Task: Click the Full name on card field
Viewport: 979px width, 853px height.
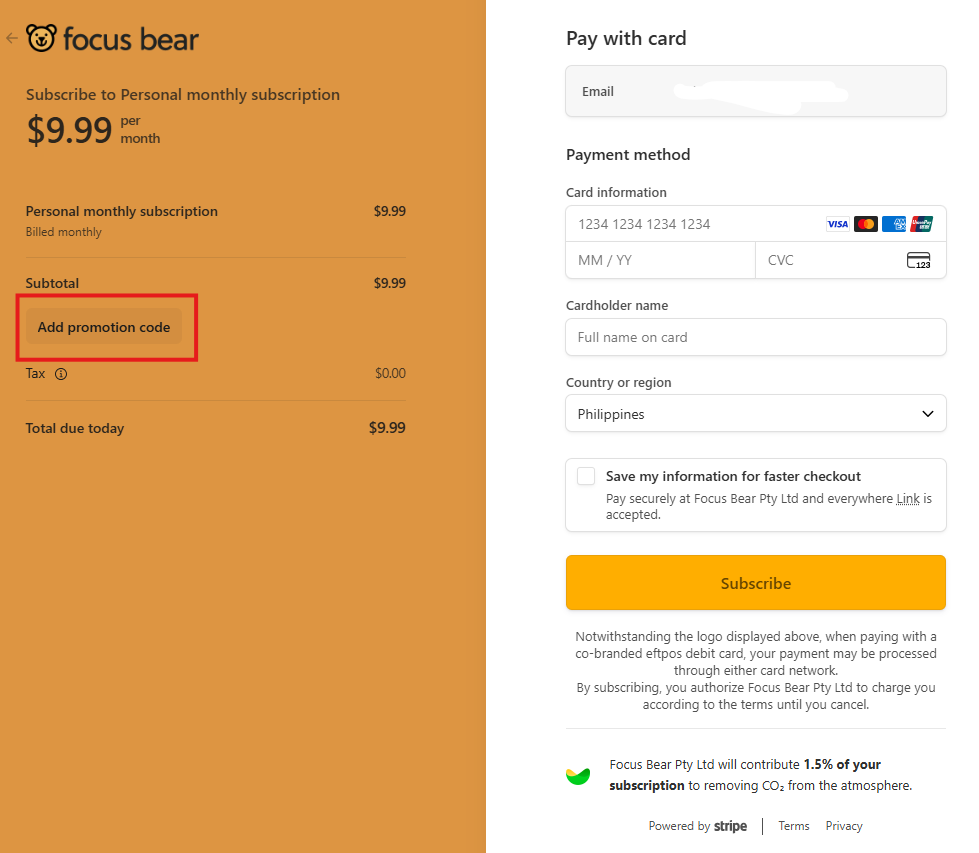Action: coord(755,337)
